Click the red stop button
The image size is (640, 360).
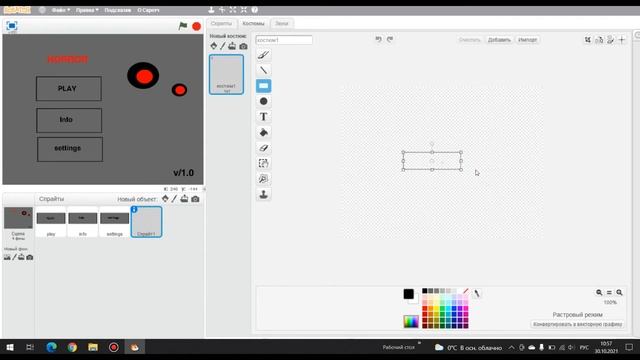tap(196, 26)
